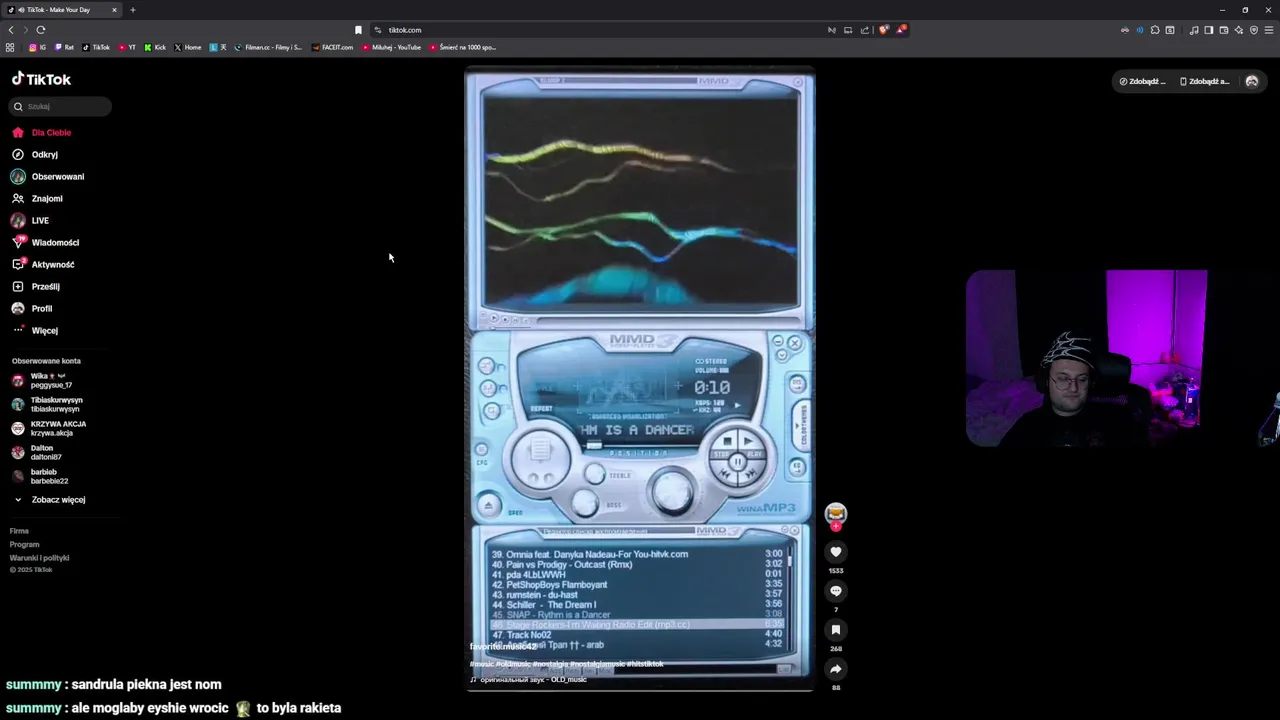1280x720 pixels.
Task: Open followed account Tibiaskurwysyn
Action: (x=47, y=404)
